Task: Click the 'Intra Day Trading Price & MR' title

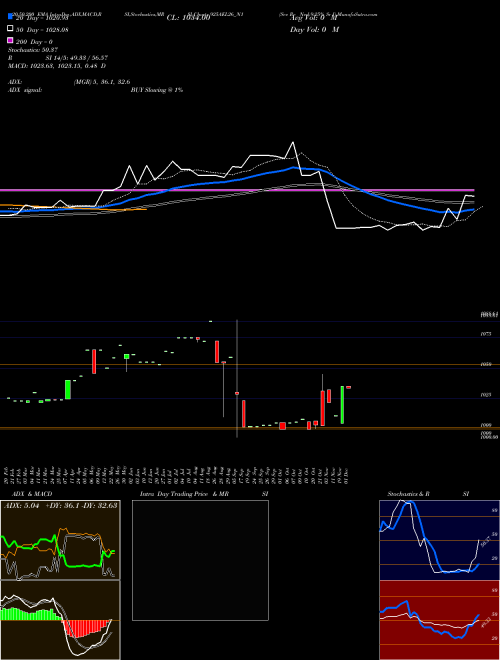Action: coord(184,494)
